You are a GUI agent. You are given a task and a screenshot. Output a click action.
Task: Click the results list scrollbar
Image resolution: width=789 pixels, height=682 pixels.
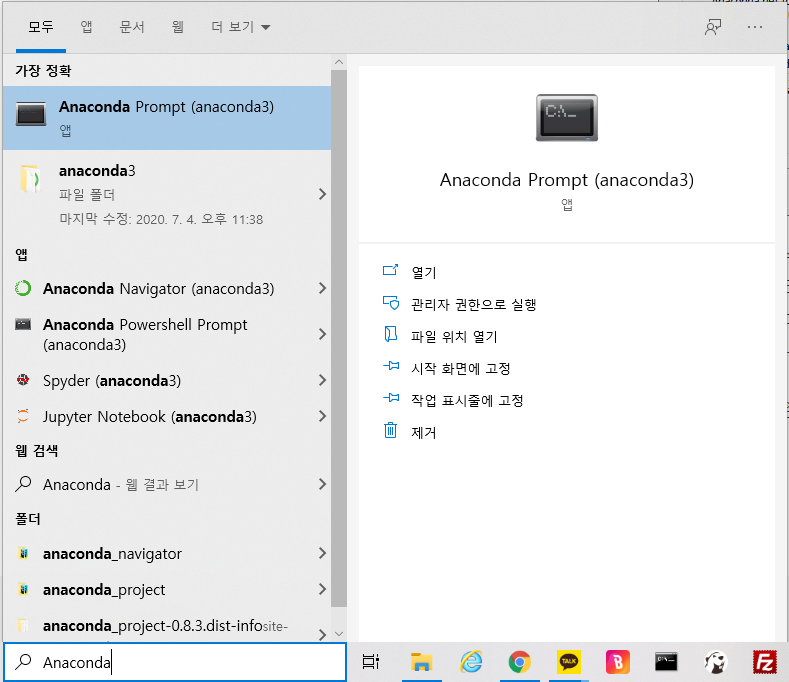pyautogui.click(x=339, y=338)
